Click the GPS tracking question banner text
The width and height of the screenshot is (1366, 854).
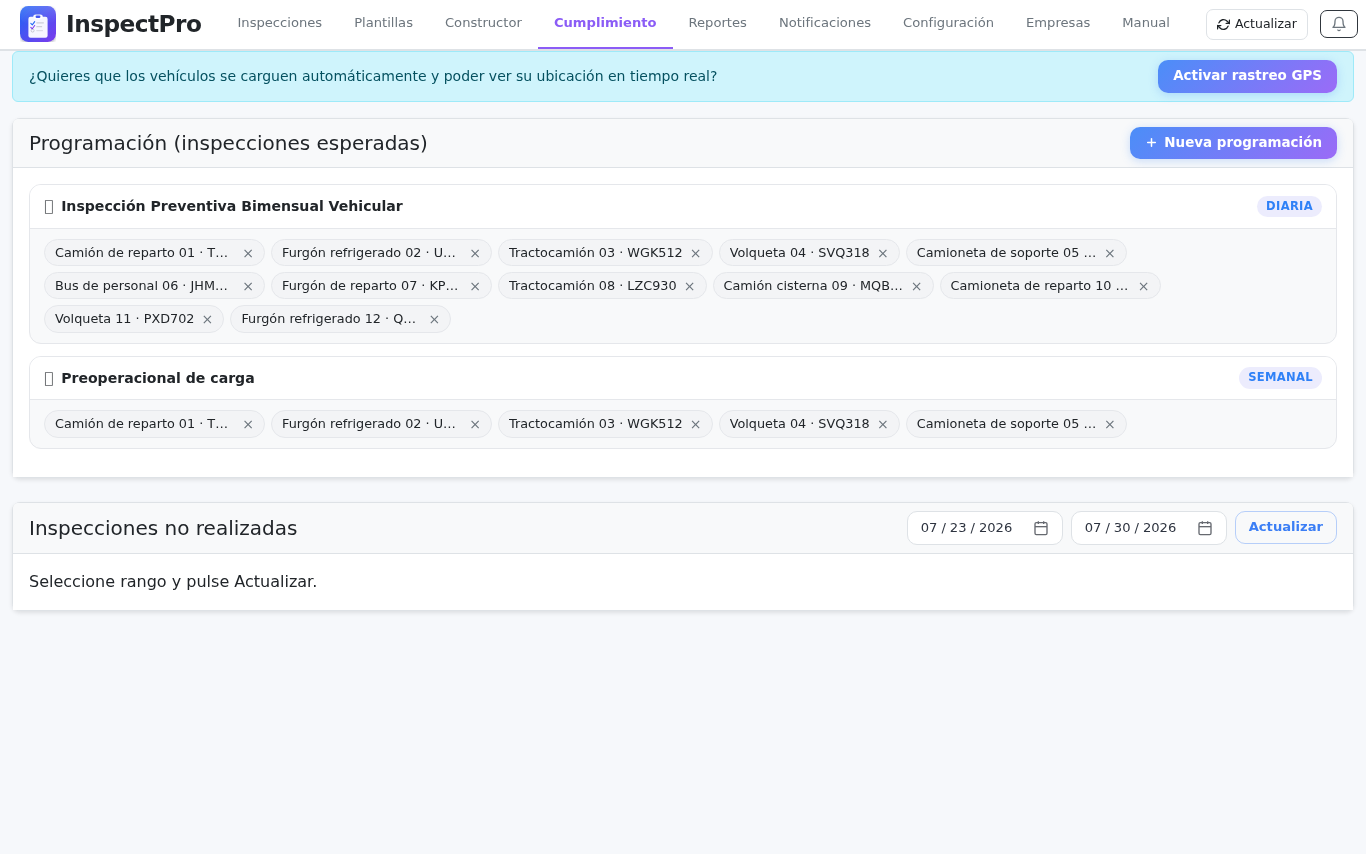coord(373,76)
